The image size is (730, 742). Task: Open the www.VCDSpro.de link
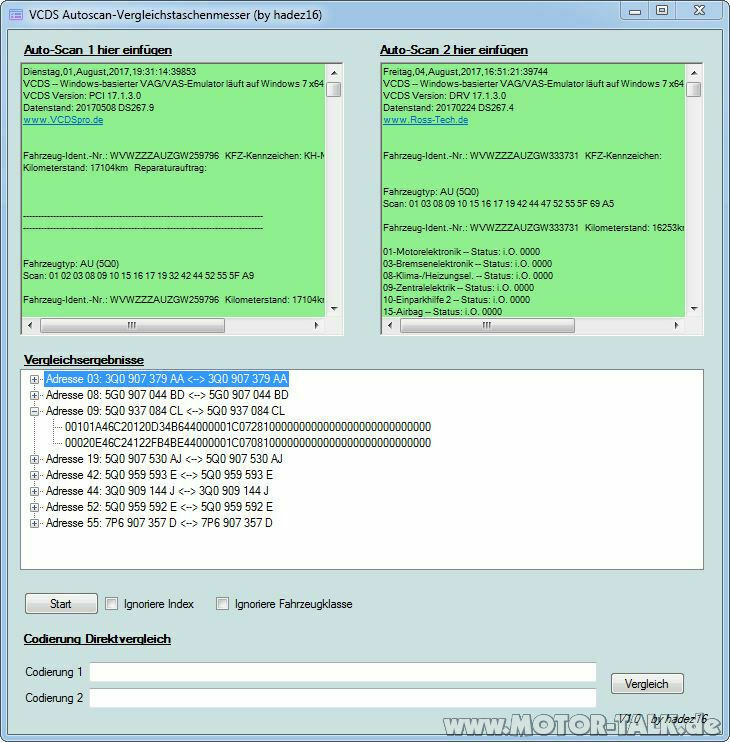click(63, 120)
